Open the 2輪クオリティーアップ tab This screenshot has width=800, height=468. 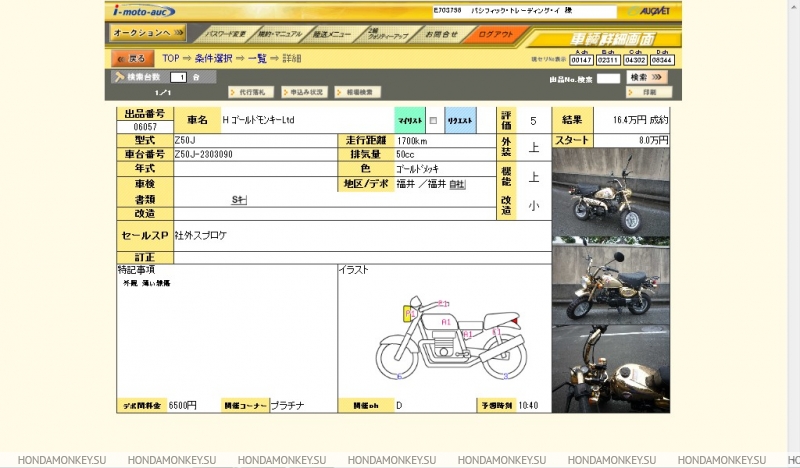[x=388, y=34]
